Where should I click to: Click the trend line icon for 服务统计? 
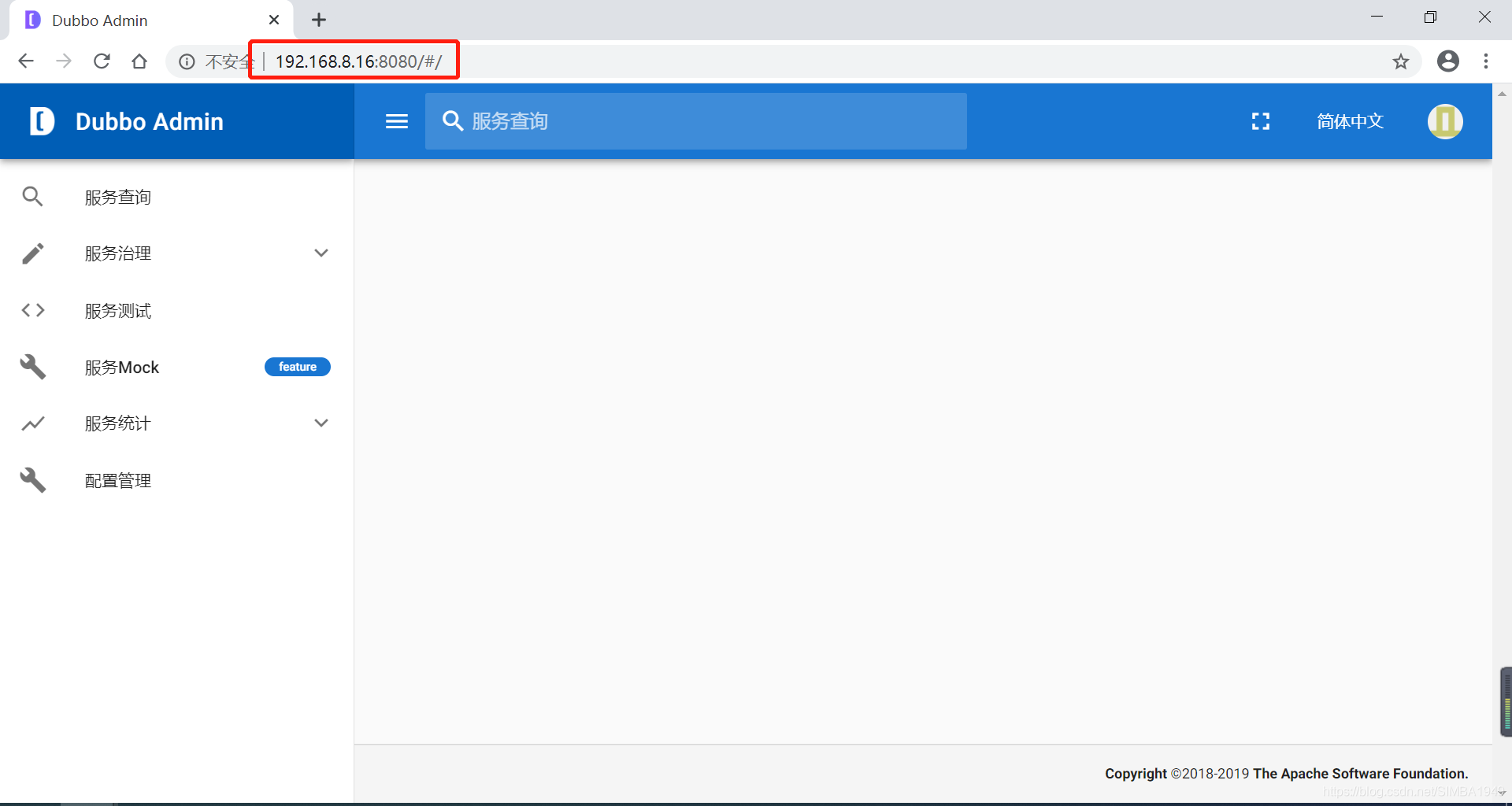click(32, 423)
